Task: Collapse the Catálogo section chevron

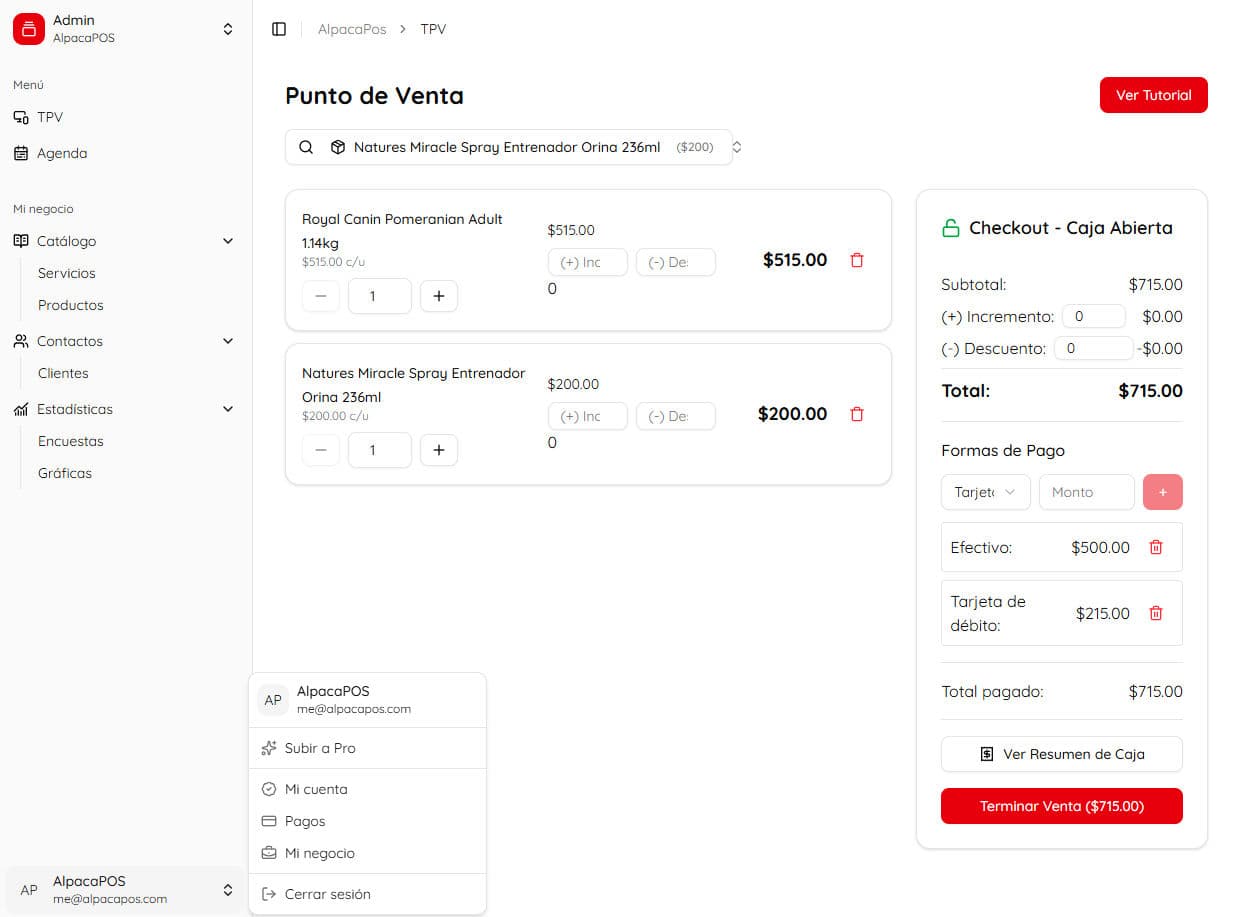Action: point(227,241)
